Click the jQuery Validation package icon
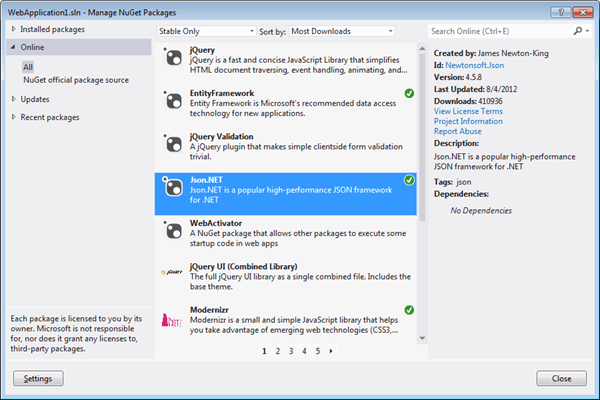Viewport: 600px width, 400px height. pos(172,143)
